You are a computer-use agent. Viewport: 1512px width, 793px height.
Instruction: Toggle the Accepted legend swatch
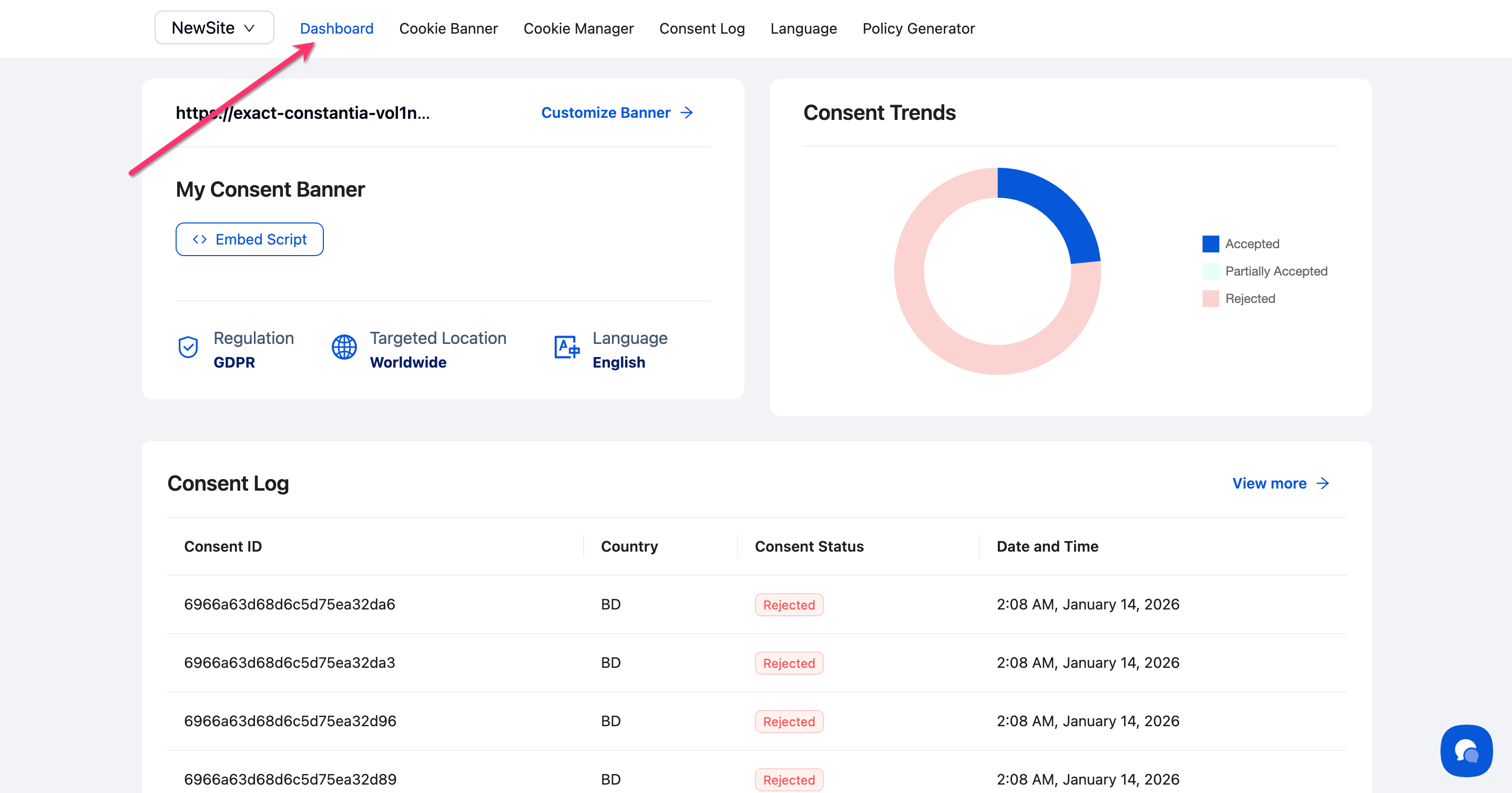(x=1210, y=243)
